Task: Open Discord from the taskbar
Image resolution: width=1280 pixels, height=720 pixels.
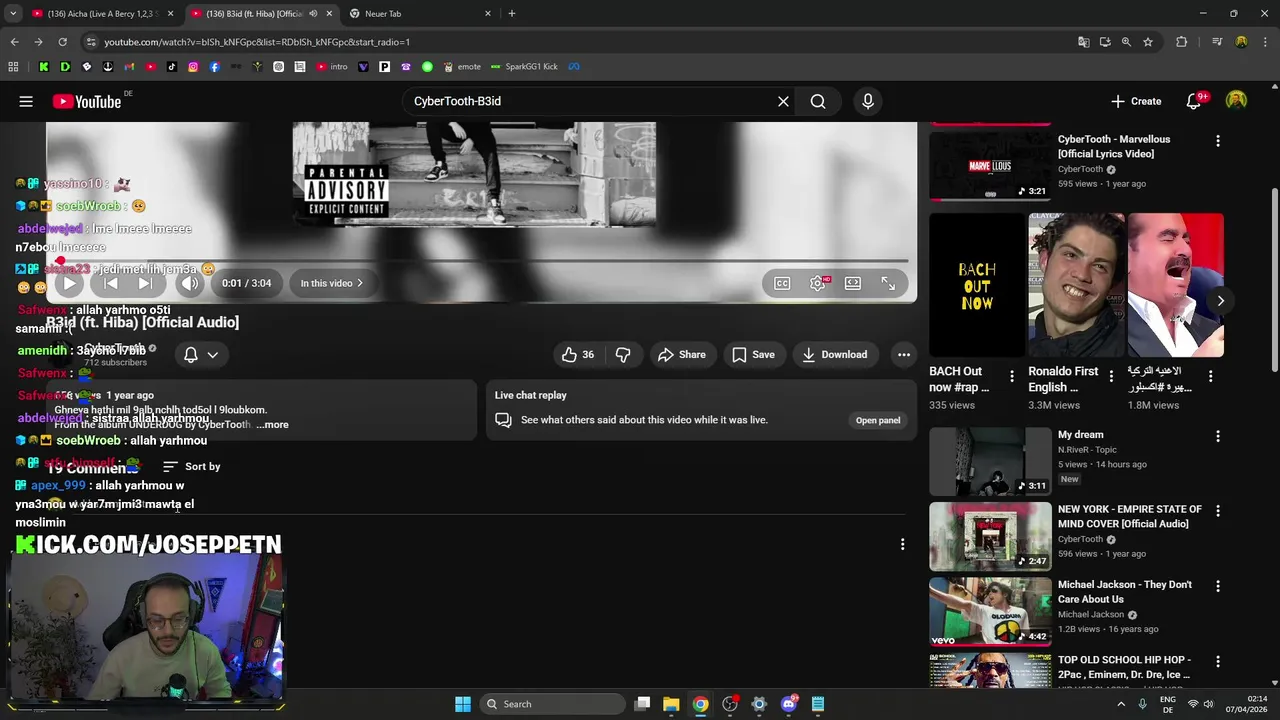Action: pyautogui.click(x=788, y=704)
